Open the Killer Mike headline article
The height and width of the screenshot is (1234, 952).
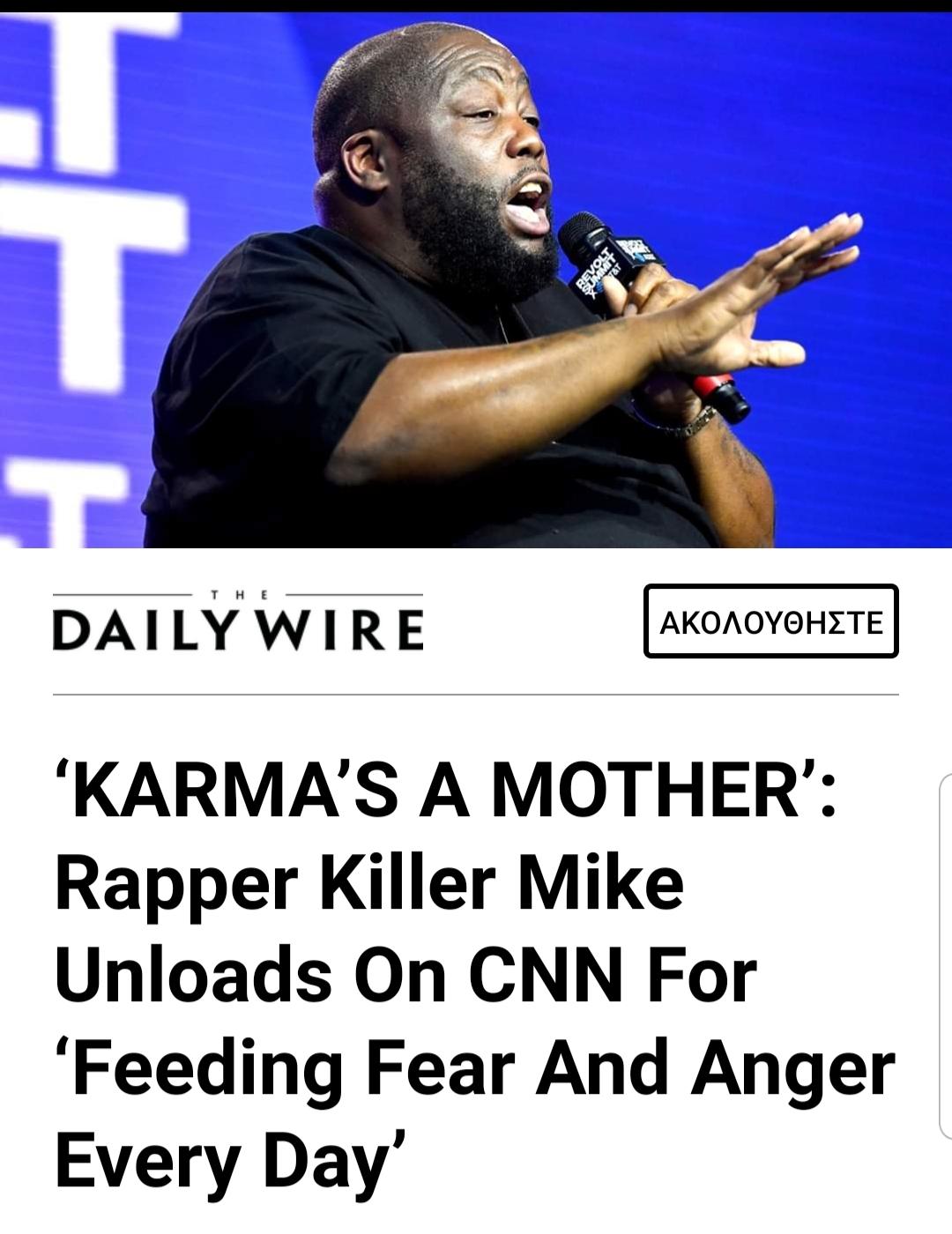(475, 977)
